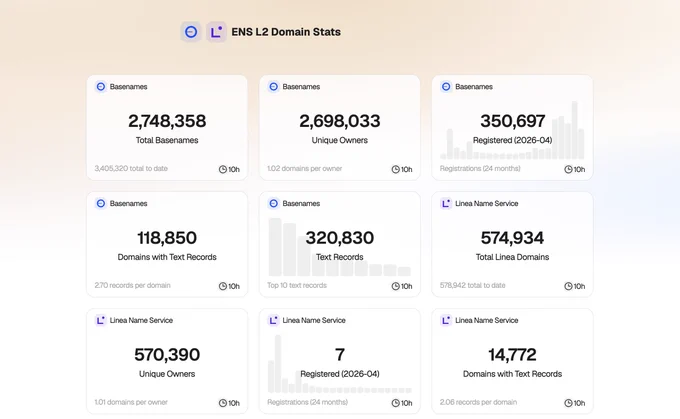Click the 118,850 domains value
This screenshot has width=680, height=419.
[167, 238]
